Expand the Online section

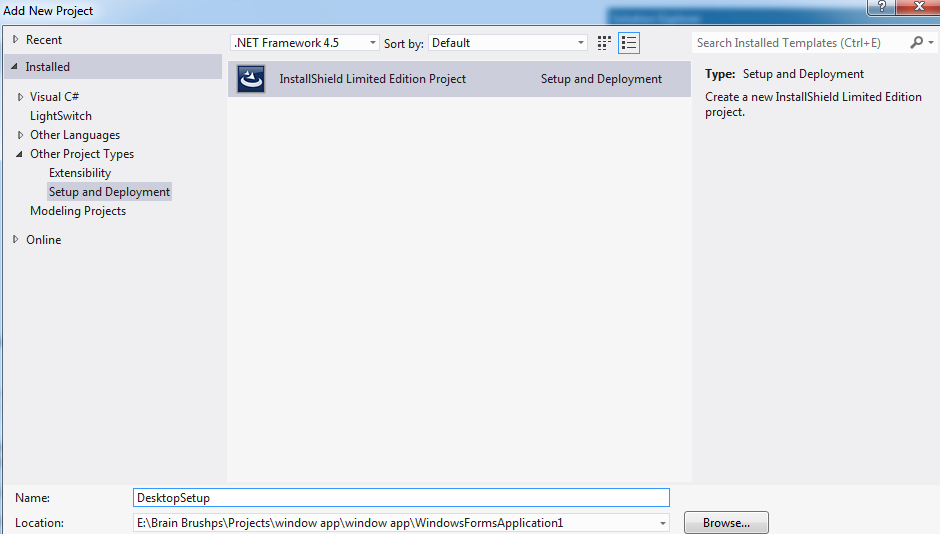[x=16, y=239]
